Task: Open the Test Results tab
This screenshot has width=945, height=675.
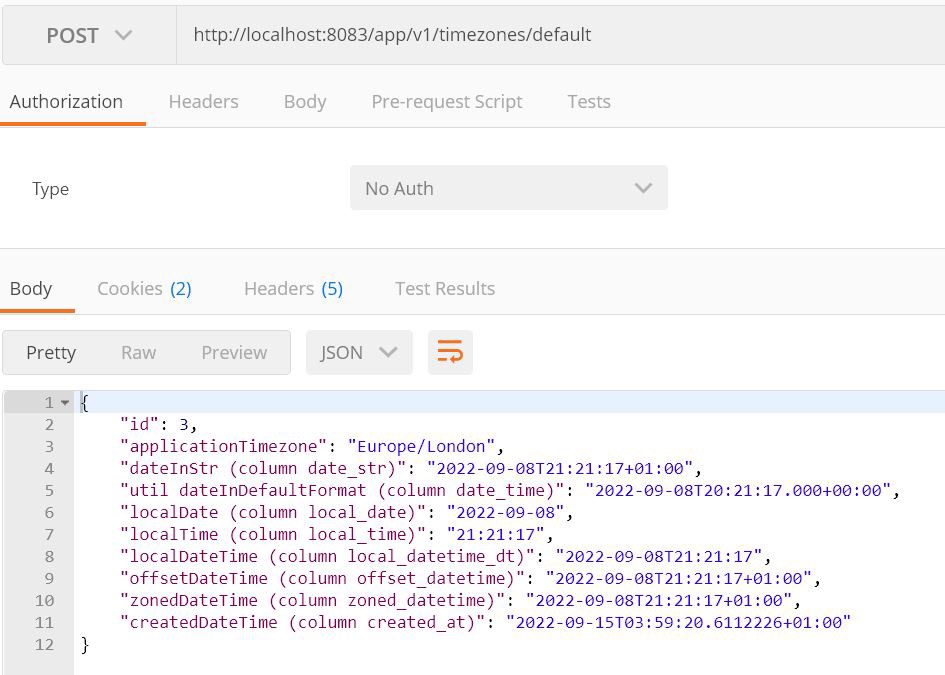Action: click(445, 289)
